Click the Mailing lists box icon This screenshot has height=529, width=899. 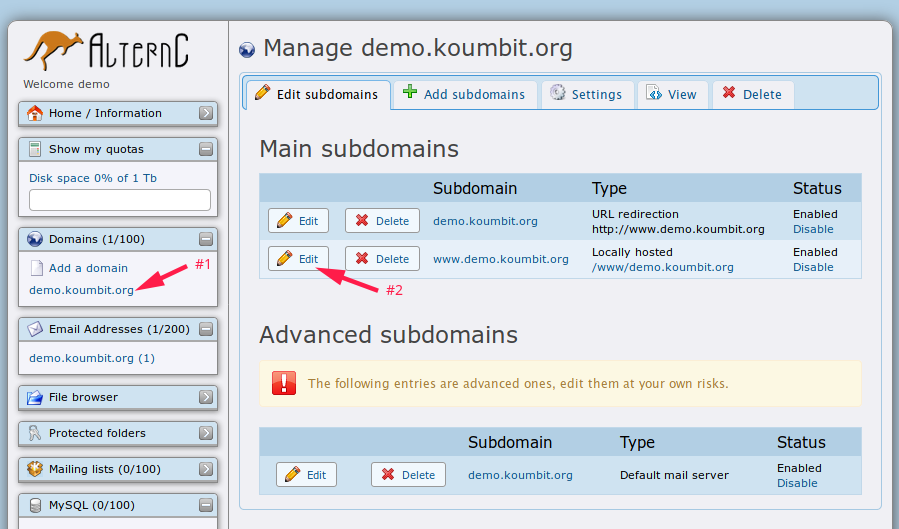tap(35, 469)
